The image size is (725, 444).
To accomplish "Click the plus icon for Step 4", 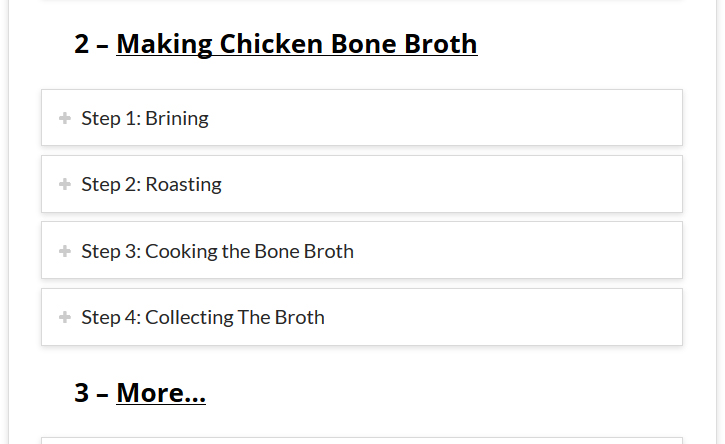I will coord(65,317).
